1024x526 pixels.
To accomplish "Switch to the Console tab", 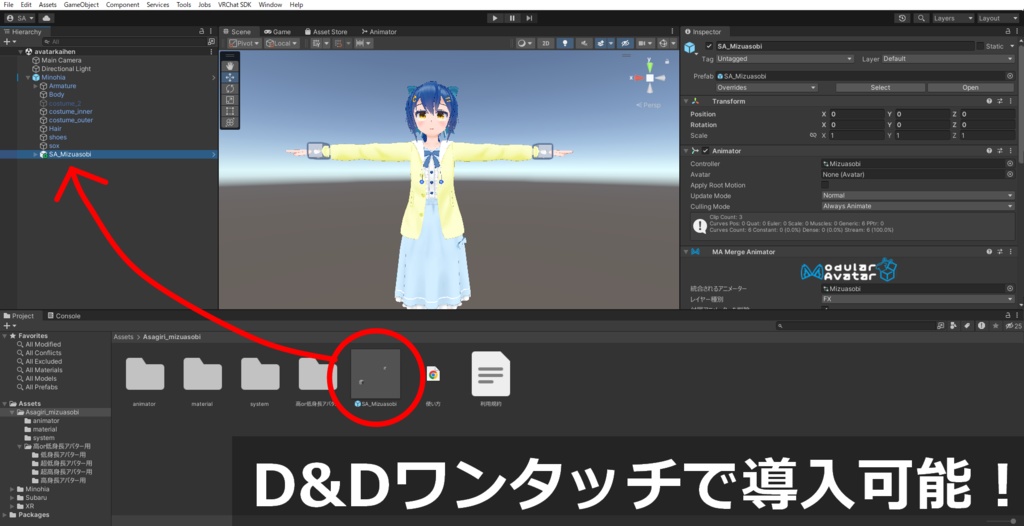I will click(x=63, y=316).
